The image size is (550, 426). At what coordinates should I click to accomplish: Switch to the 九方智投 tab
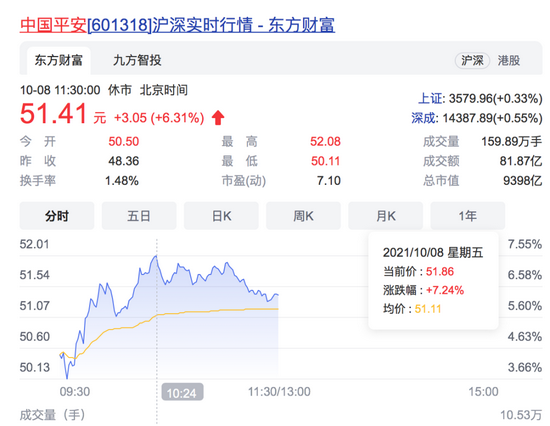(x=137, y=60)
